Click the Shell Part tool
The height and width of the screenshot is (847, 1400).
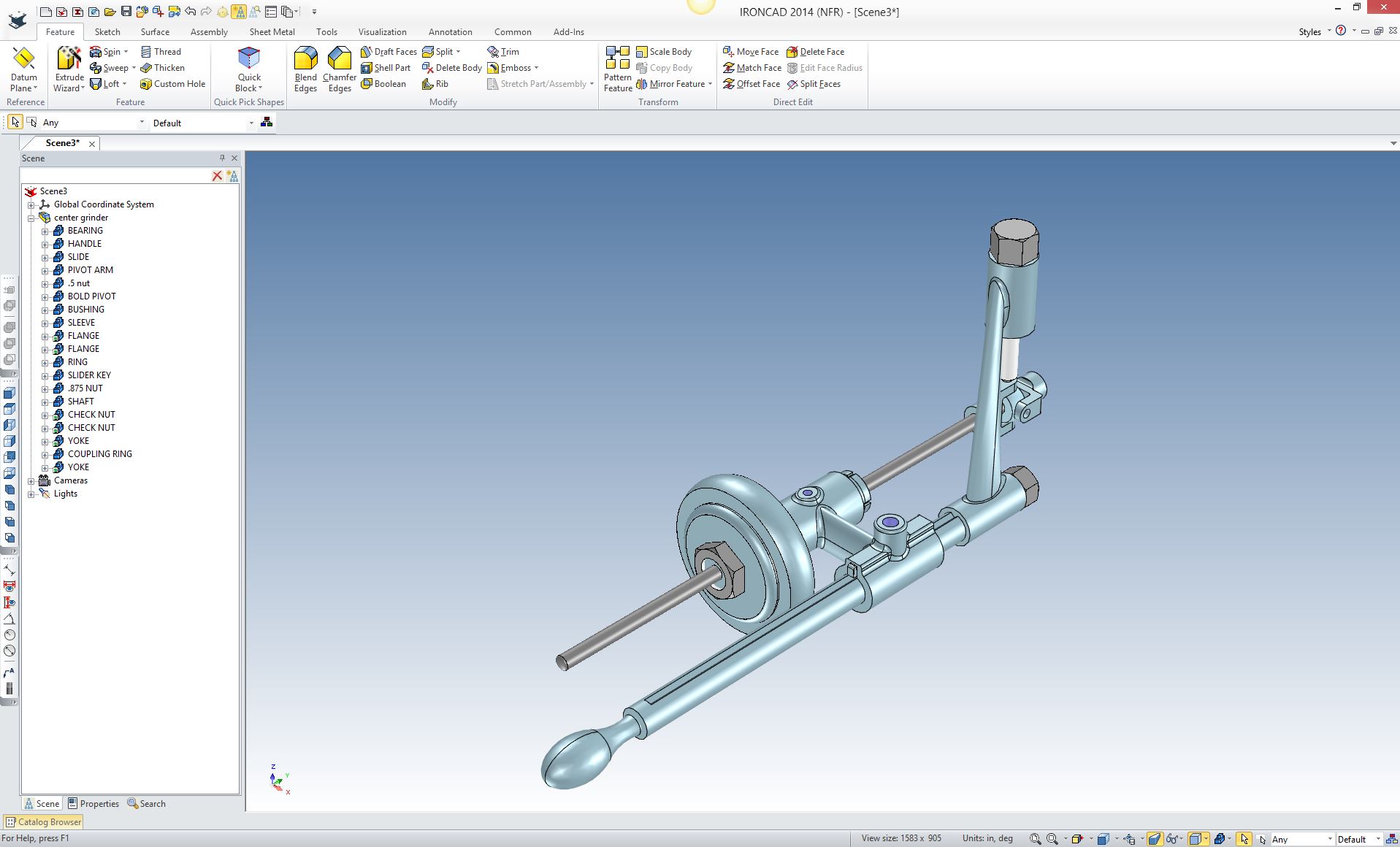tap(386, 68)
